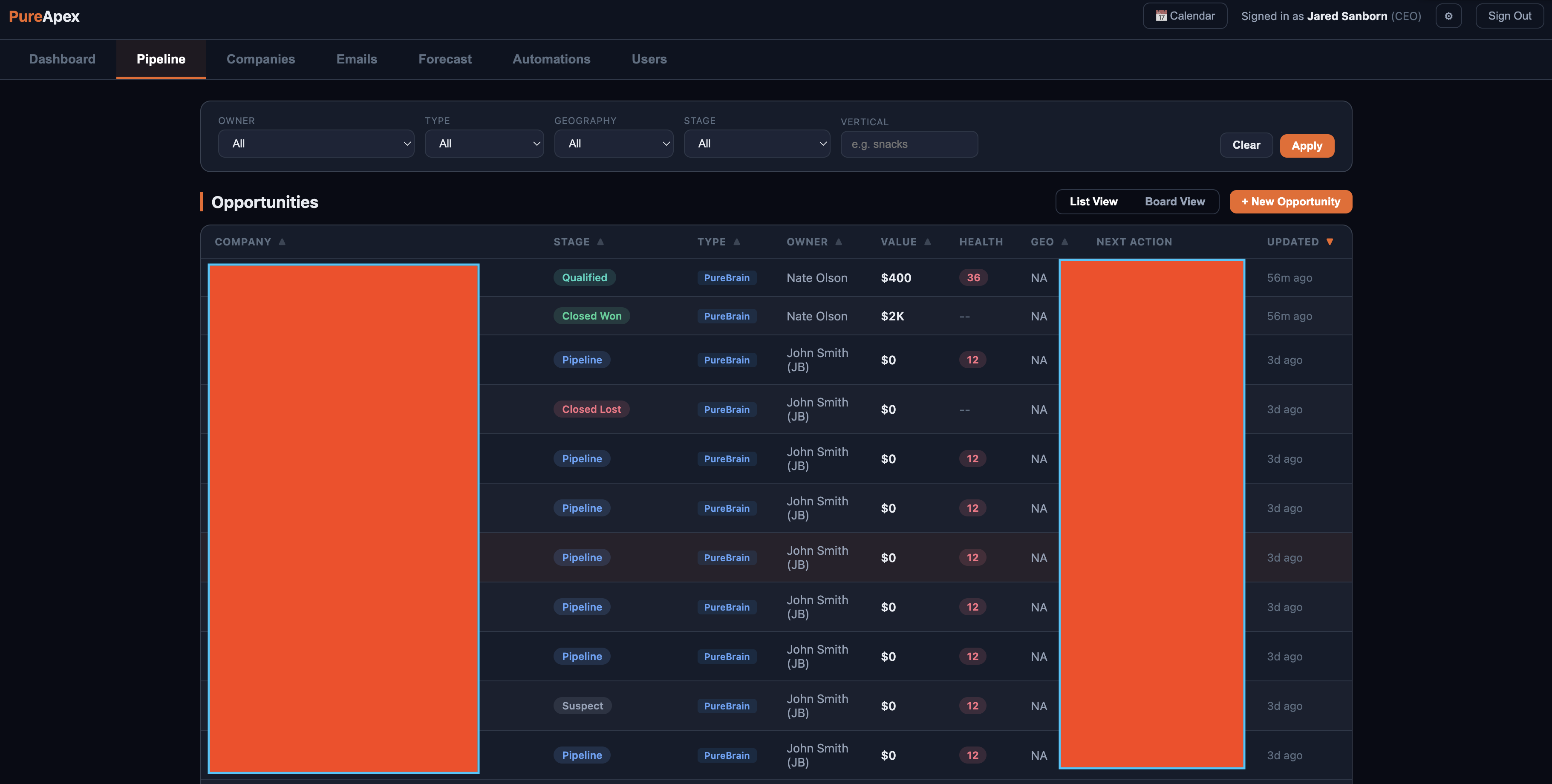This screenshot has height=784, width=1552.
Task: Click John Smith (JB) in Closed Lost row
Action: coord(818,409)
